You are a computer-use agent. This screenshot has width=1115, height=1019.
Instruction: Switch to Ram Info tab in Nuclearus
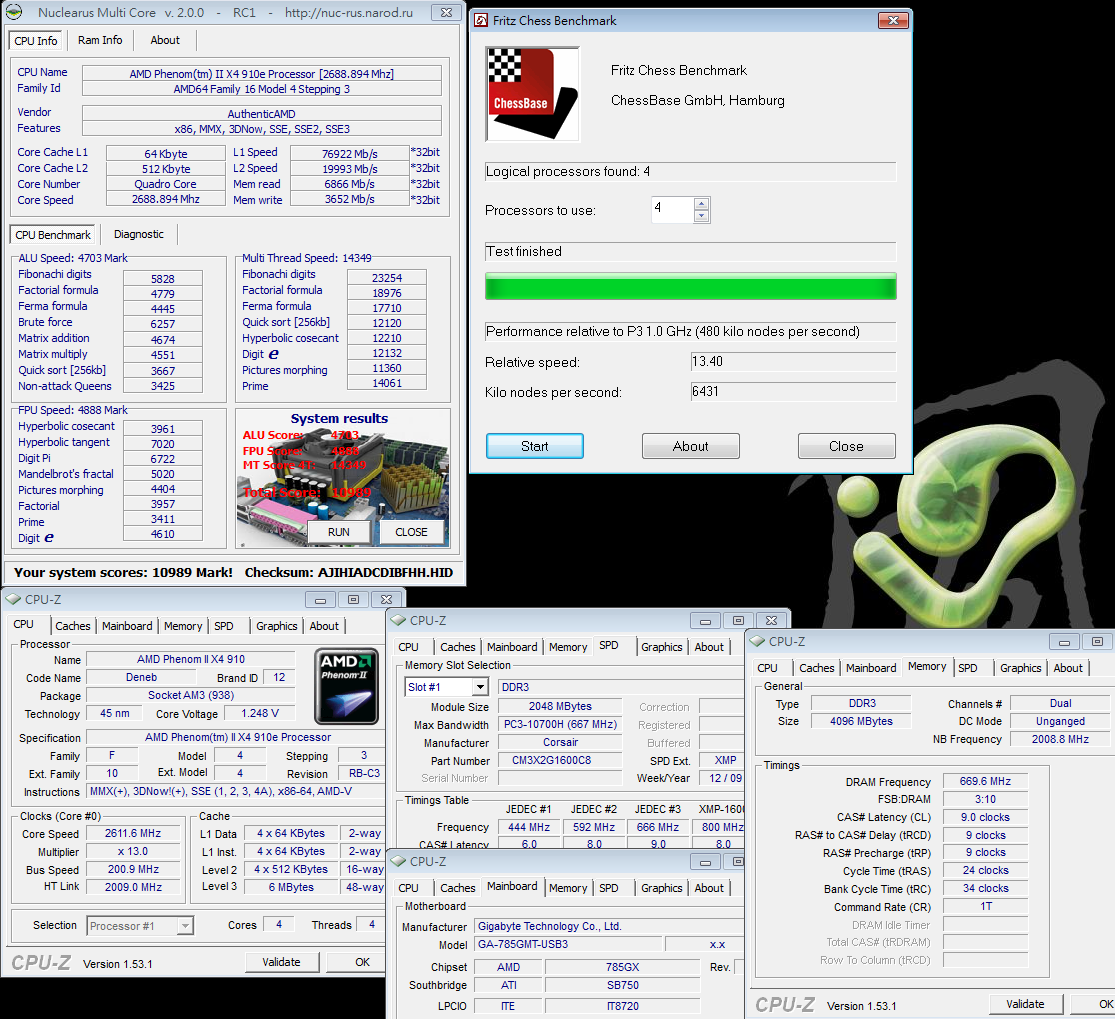click(100, 40)
